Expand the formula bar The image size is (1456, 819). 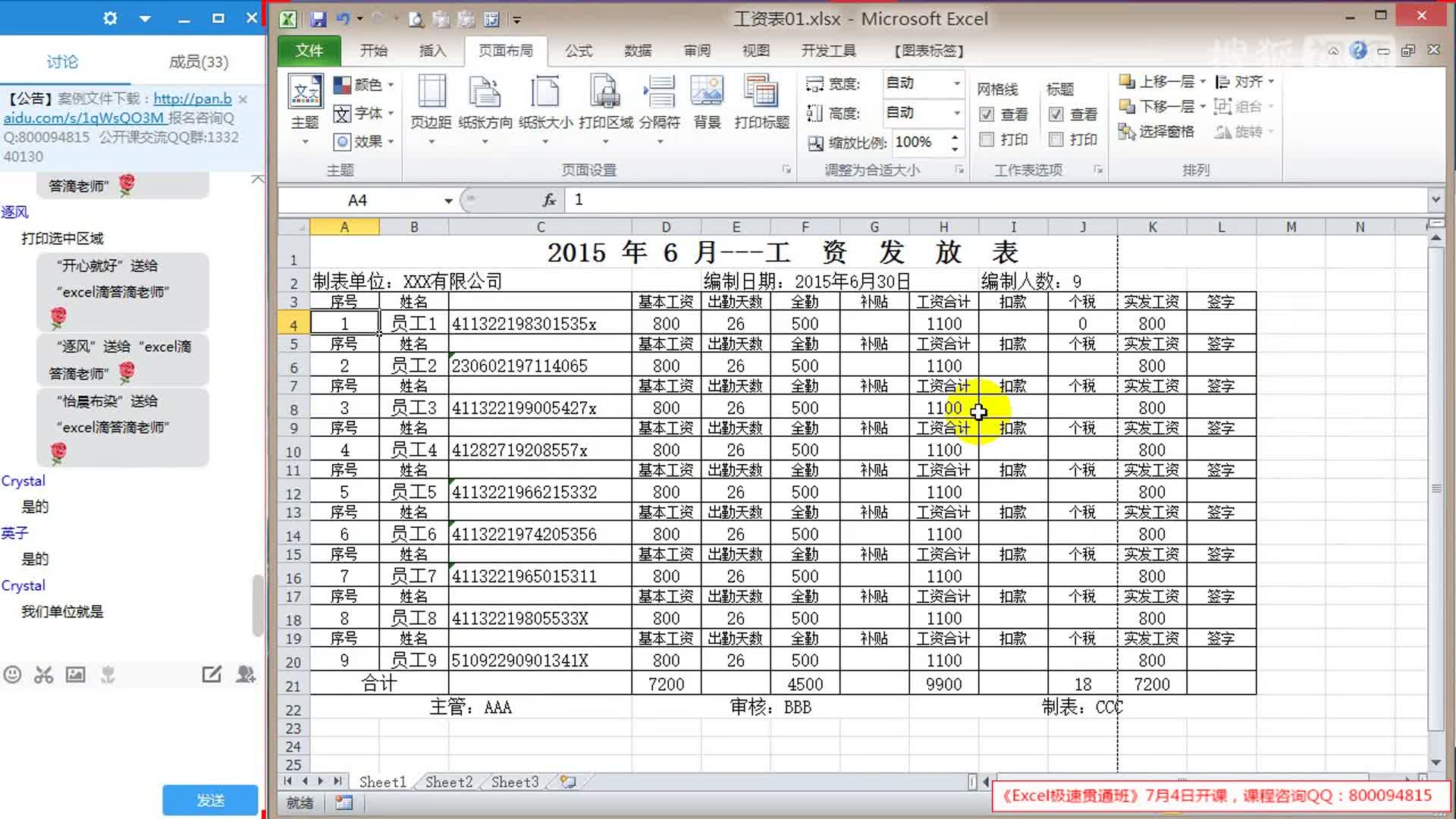1435,200
